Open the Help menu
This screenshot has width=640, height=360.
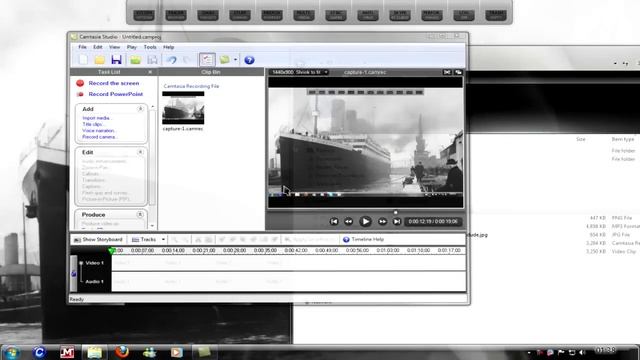click(169, 47)
